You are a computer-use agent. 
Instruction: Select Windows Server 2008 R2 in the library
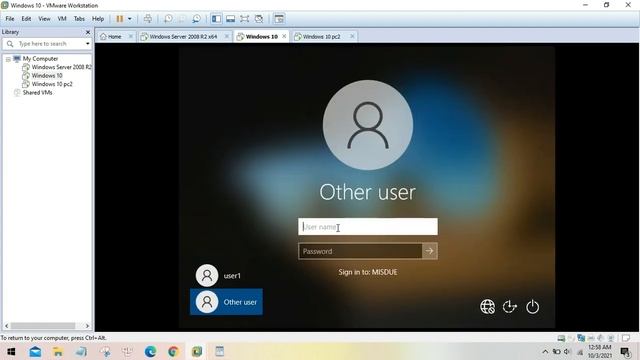pos(61,67)
